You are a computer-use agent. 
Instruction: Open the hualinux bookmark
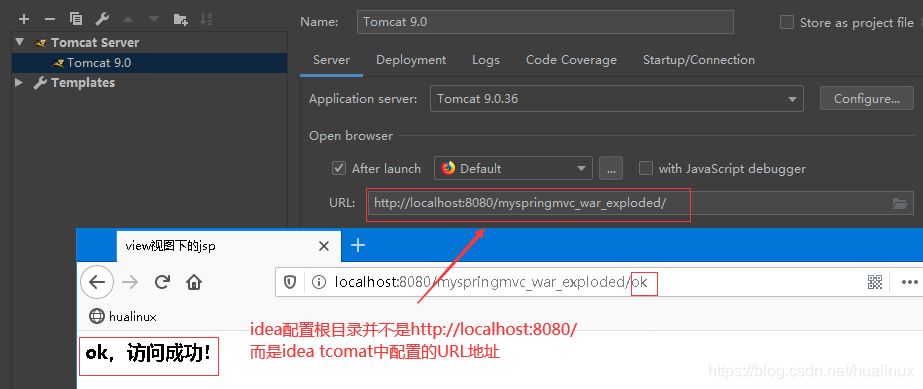[x=122, y=317]
